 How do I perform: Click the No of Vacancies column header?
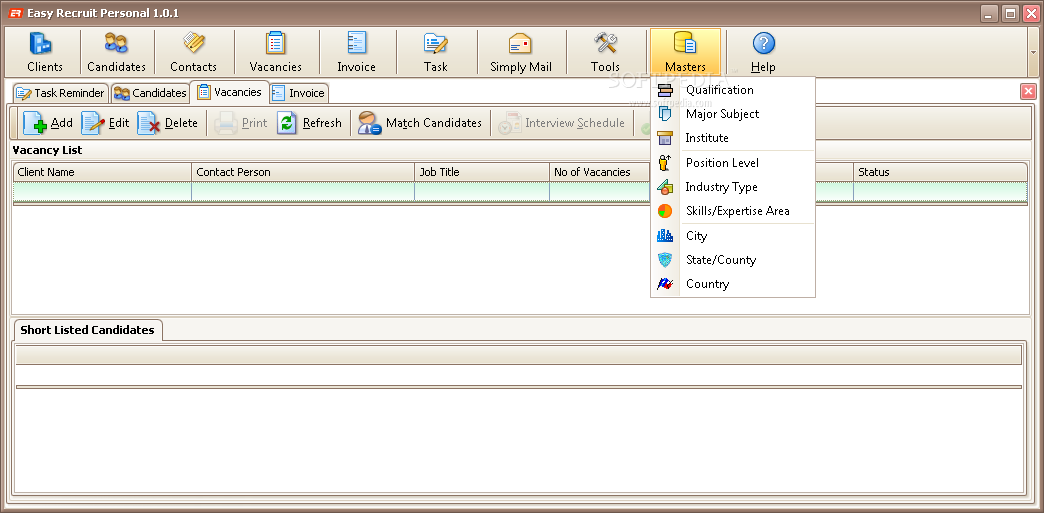(599, 172)
